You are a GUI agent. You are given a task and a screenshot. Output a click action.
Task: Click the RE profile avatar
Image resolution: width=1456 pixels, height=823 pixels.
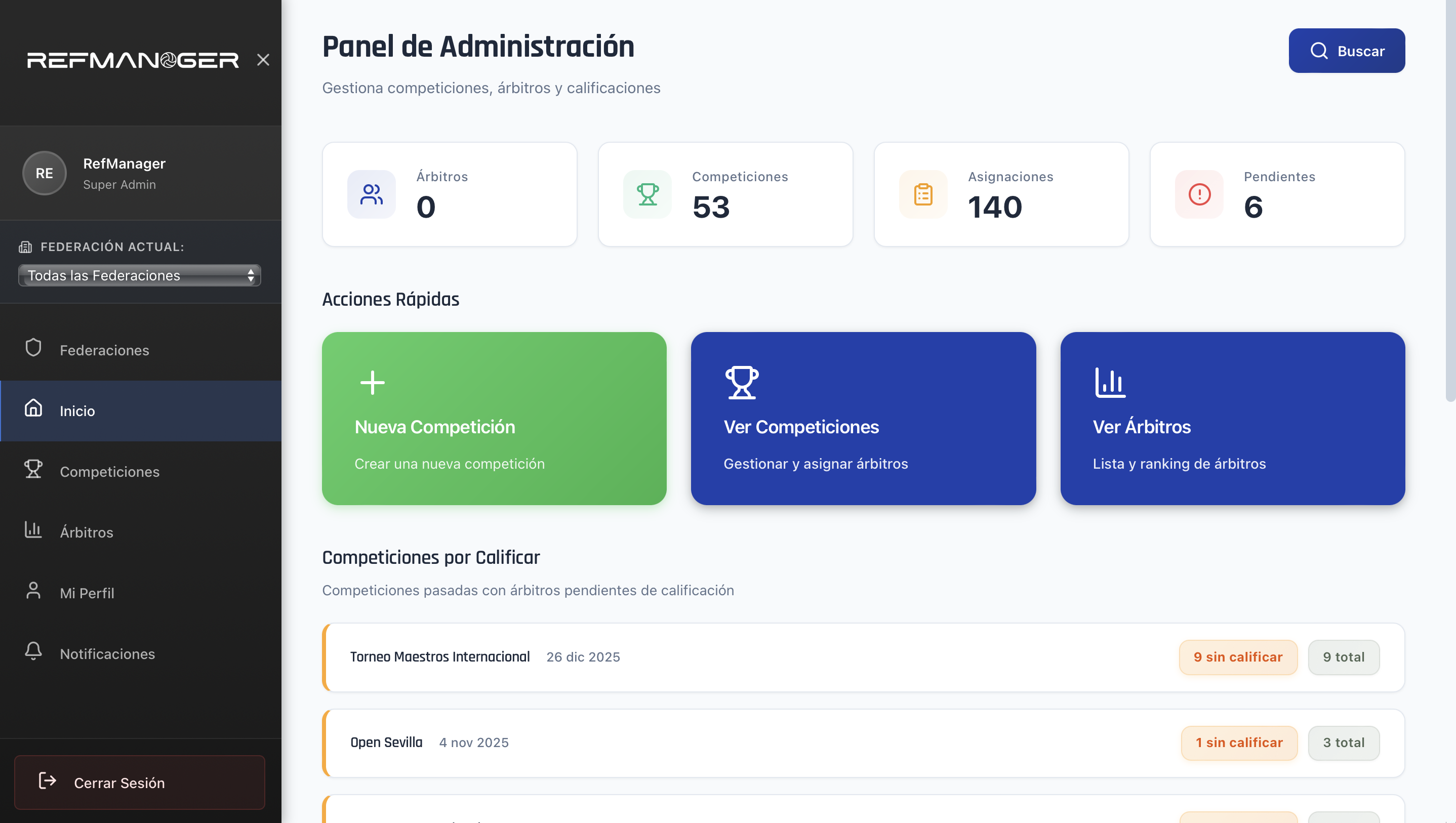coord(44,173)
